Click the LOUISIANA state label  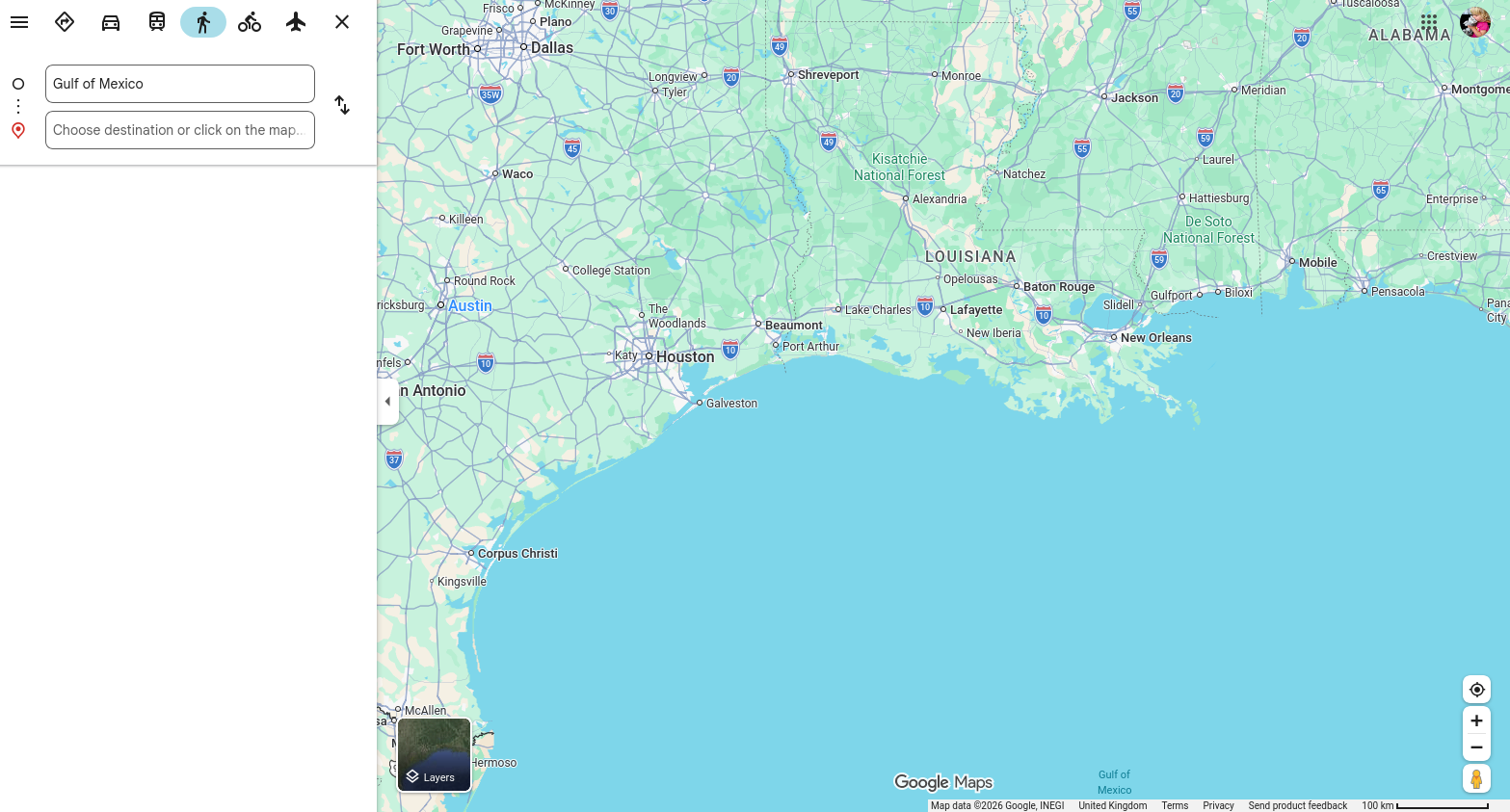coord(970,256)
